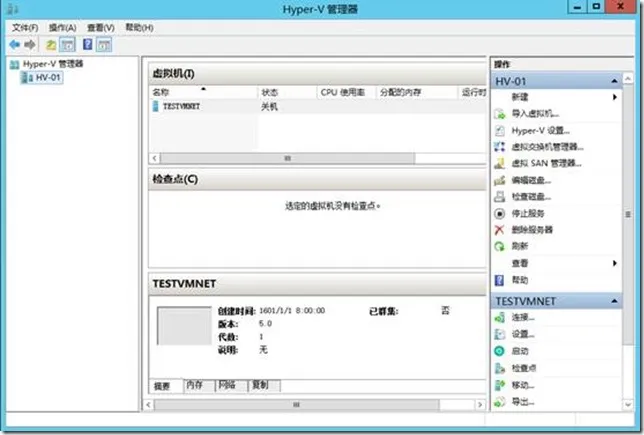The width and height of the screenshot is (644, 435).
Task: Click the actions pane scroll down arrow
Action: point(628,404)
